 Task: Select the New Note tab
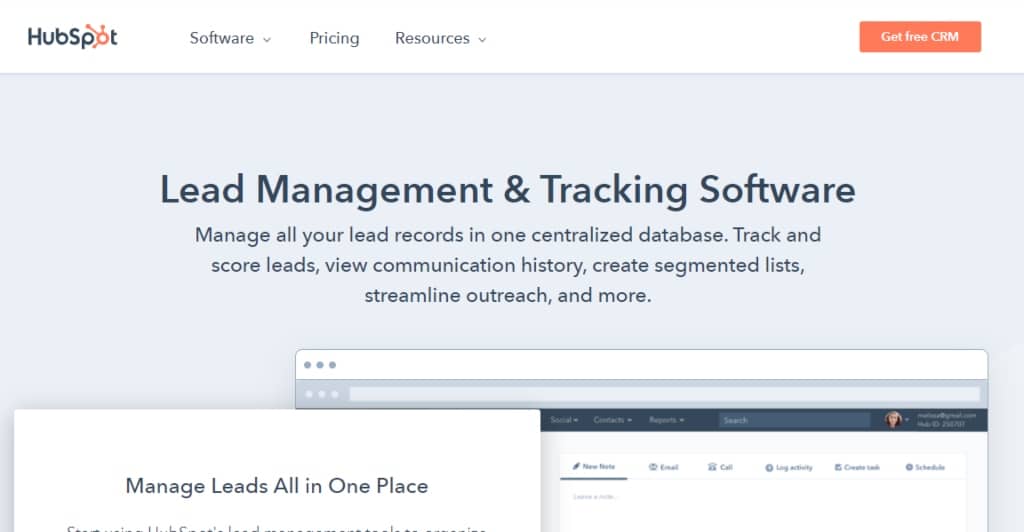point(594,467)
